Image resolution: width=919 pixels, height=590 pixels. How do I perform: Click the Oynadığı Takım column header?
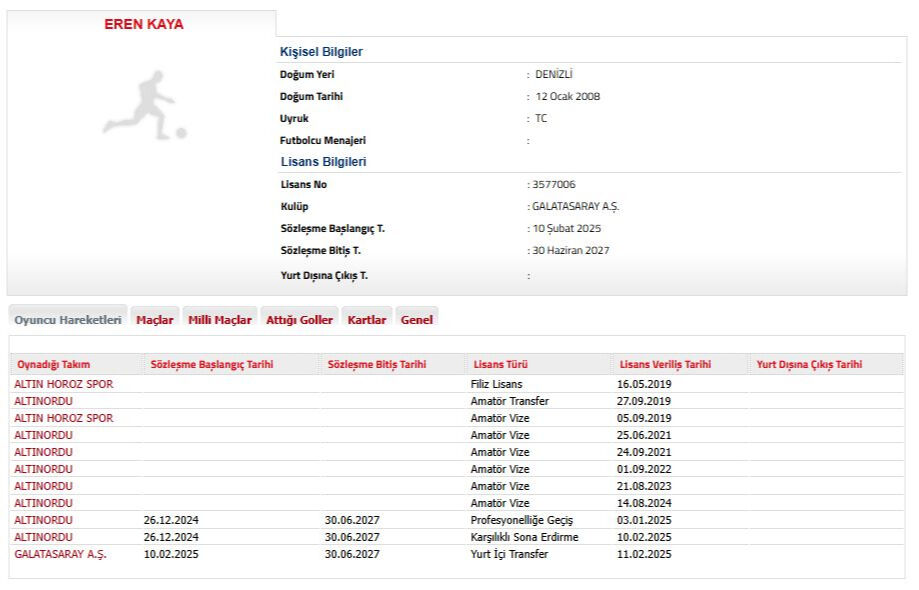(54, 365)
